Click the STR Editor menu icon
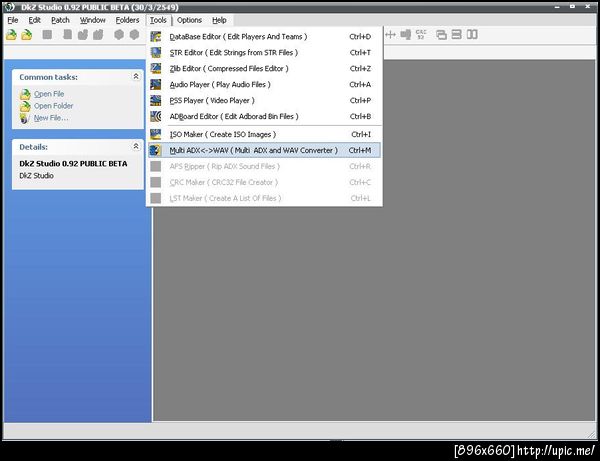Screen dimensions: 600x461 (x=156, y=52)
